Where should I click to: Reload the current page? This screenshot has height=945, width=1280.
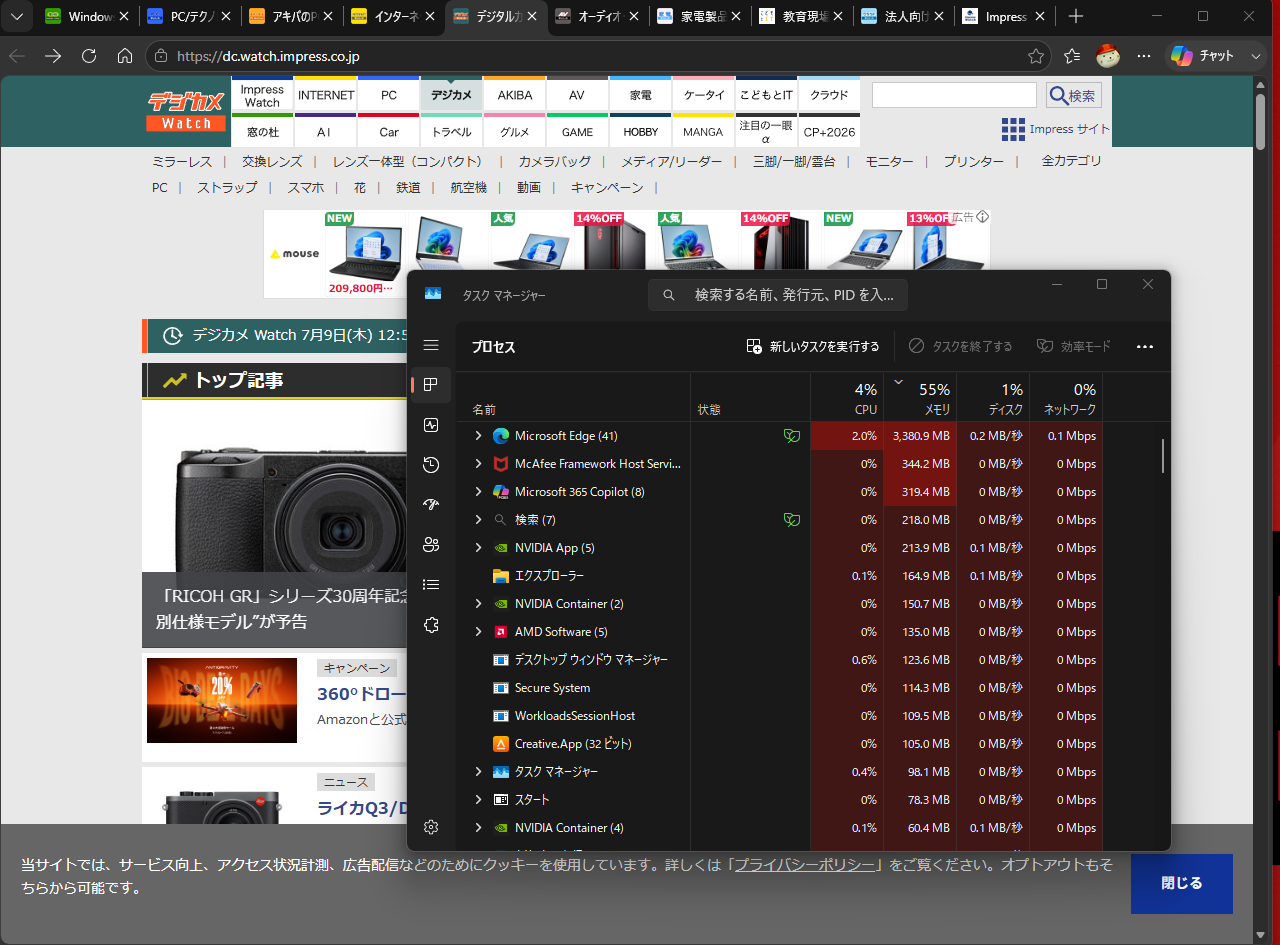(89, 56)
